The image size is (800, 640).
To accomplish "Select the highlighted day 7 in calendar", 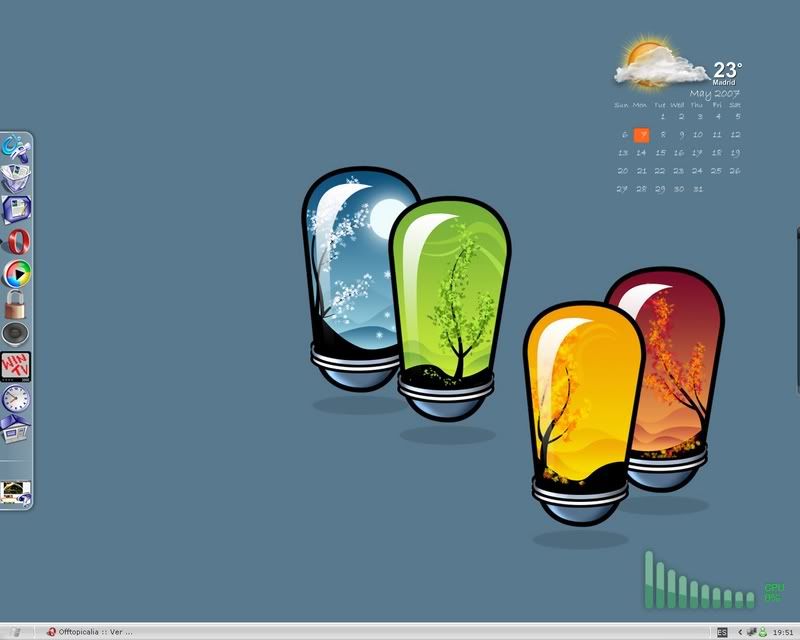I will coord(642,135).
